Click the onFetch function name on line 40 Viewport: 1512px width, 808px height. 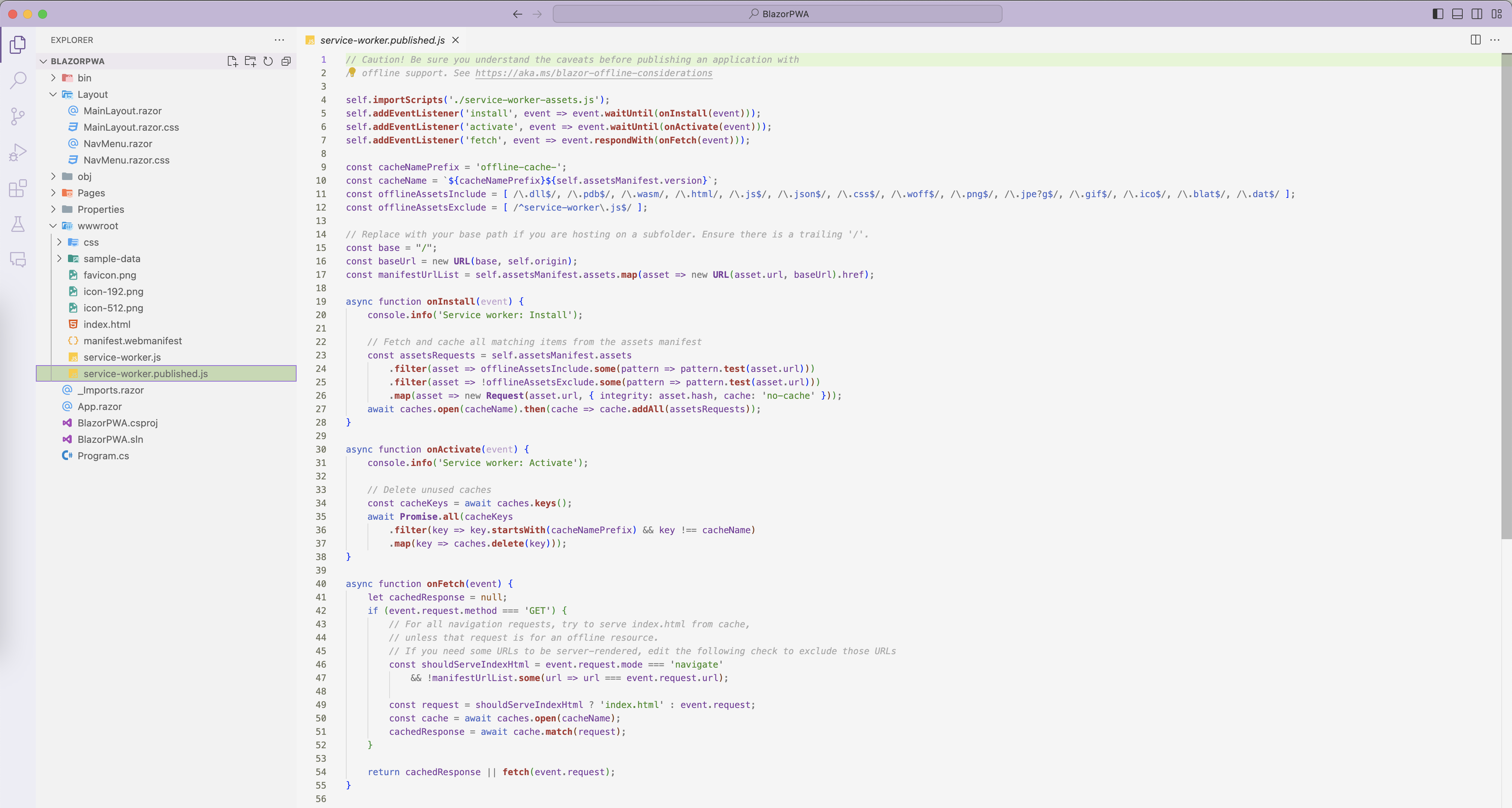tap(446, 583)
